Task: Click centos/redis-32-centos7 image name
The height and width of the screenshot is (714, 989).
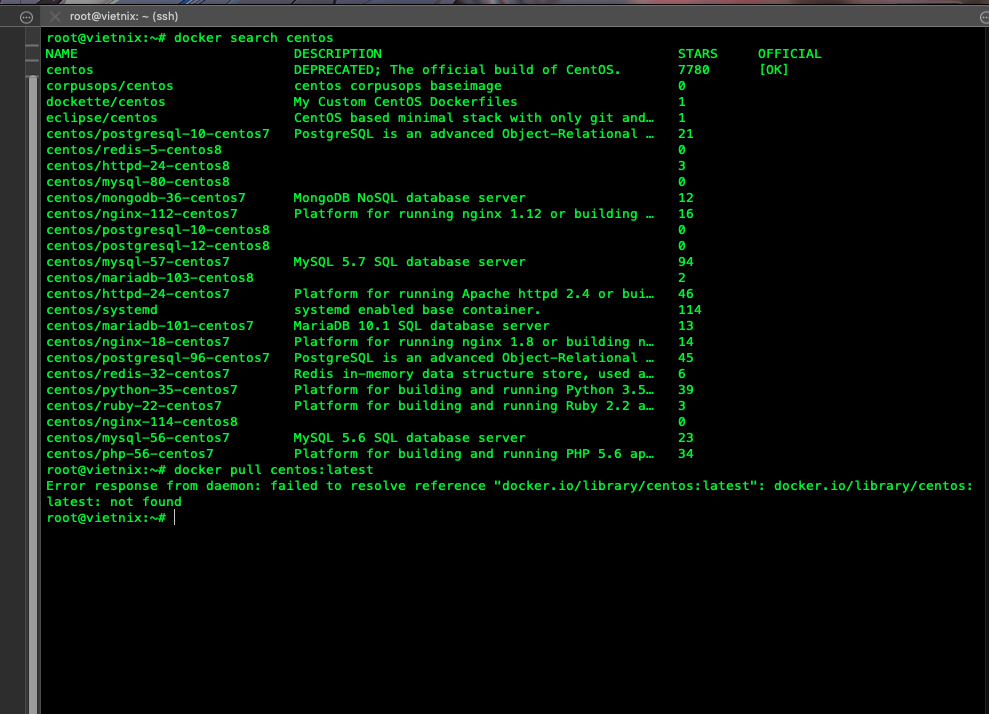Action: [138, 374]
